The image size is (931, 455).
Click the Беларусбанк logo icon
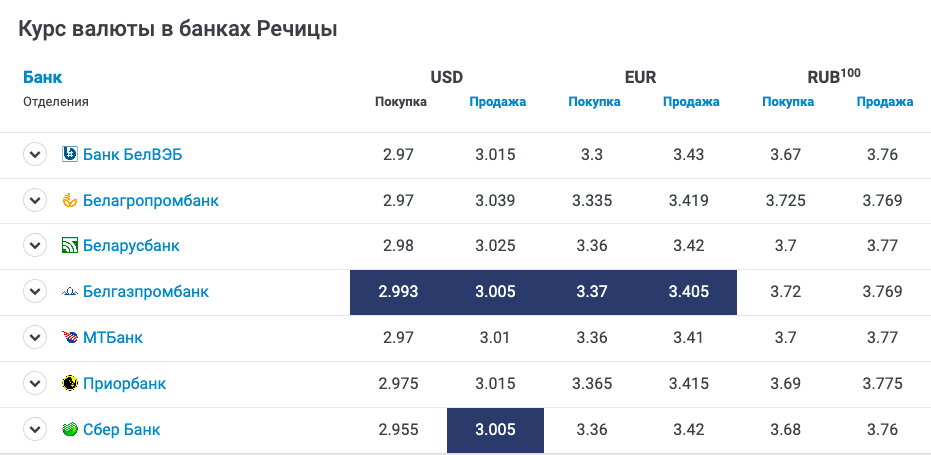70,246
